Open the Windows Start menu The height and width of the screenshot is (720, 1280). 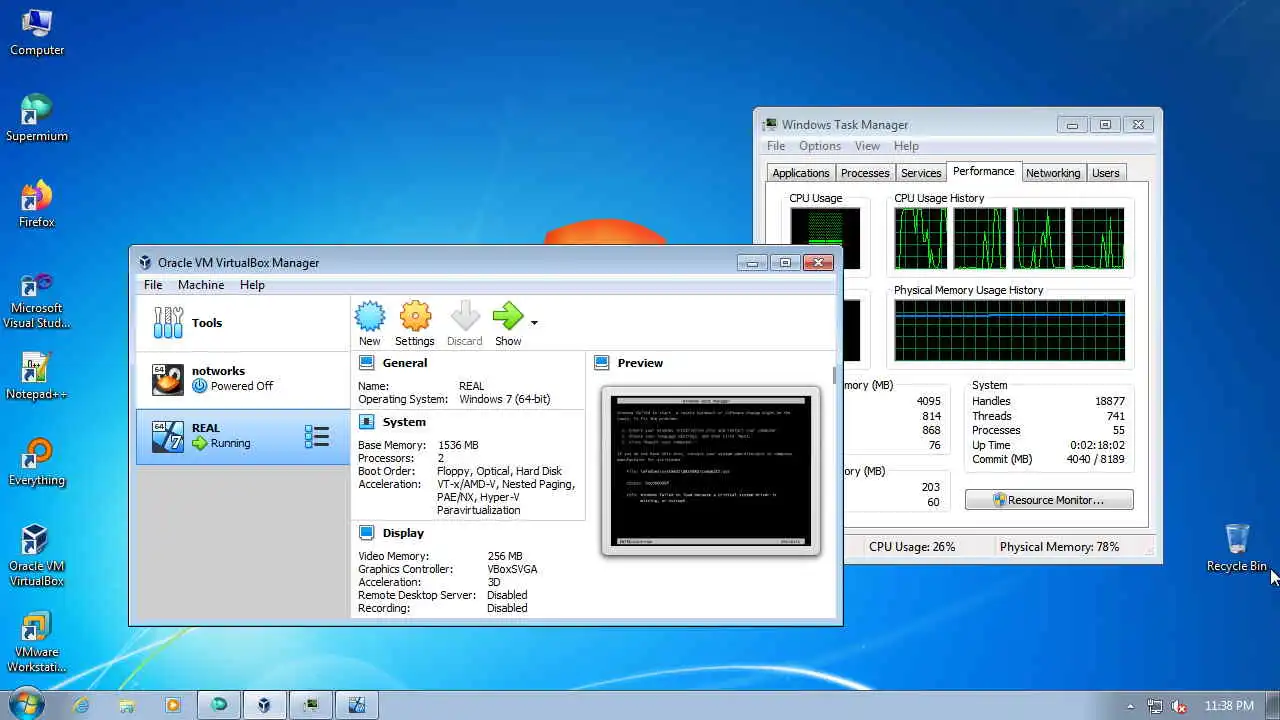(x=27, y=704)
